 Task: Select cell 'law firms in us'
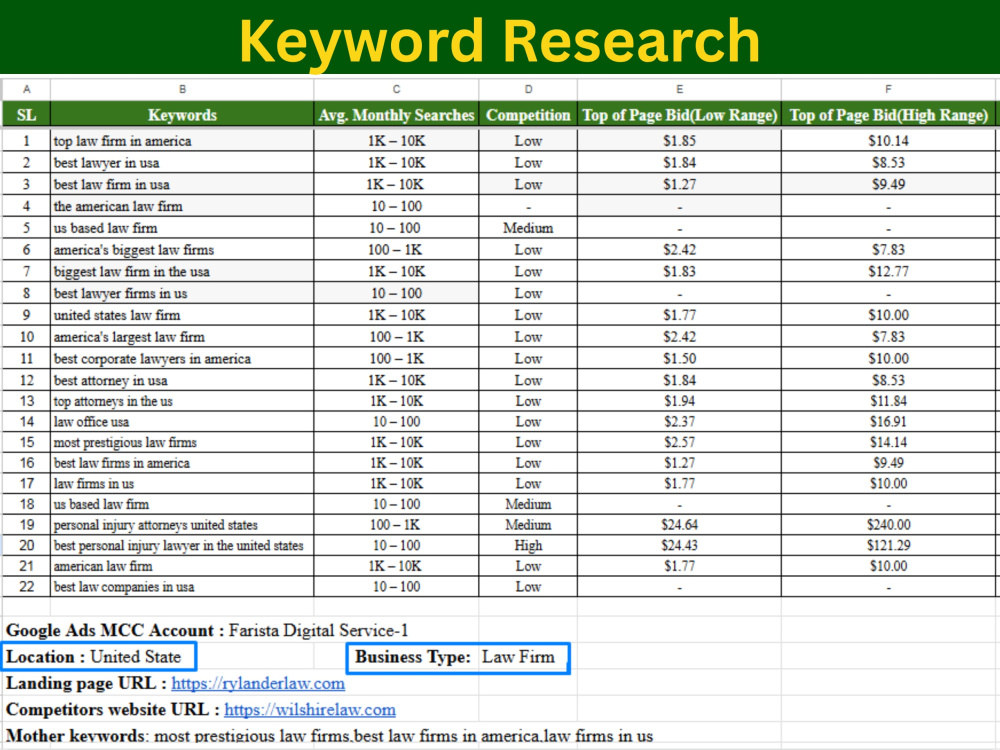click(x=182, y=483)
